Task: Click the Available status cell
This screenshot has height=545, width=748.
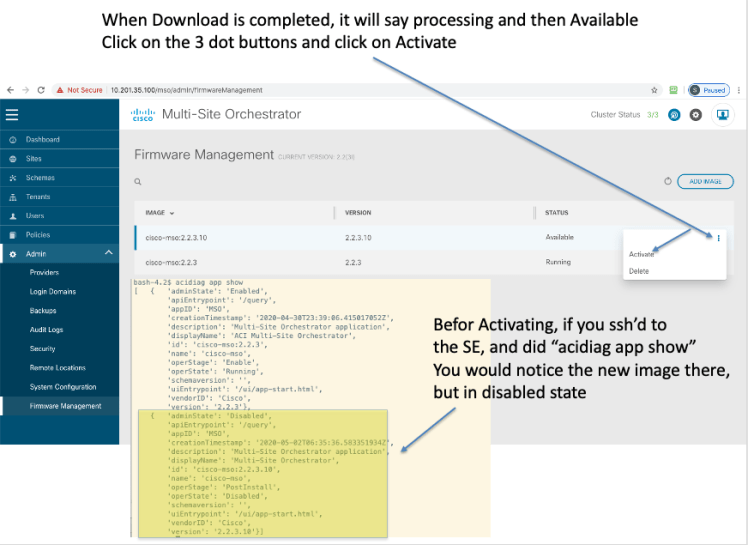Action: tap(559, 237)
